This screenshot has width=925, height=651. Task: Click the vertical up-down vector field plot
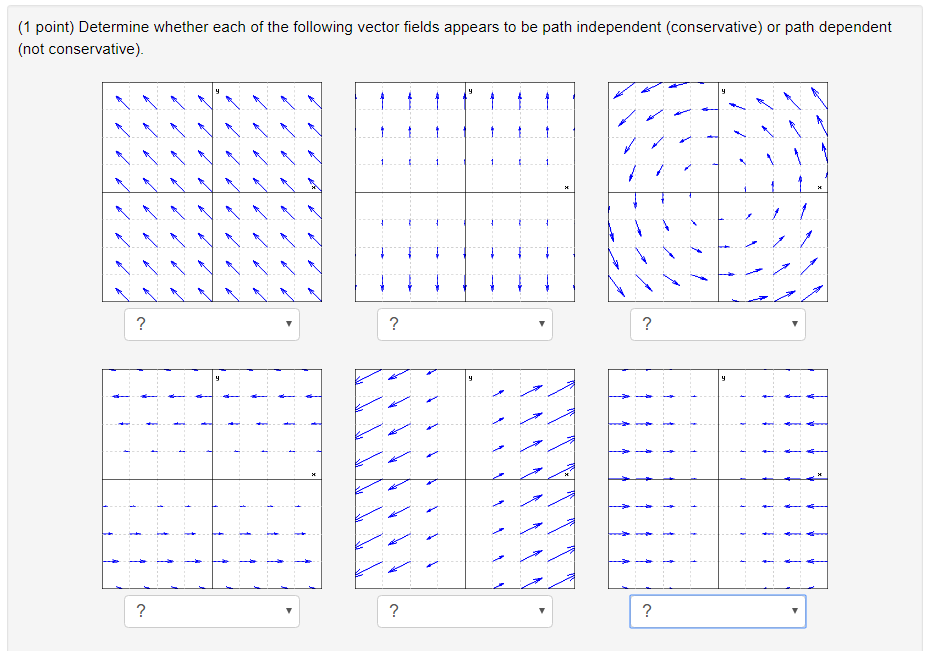[x=465, y=190]
